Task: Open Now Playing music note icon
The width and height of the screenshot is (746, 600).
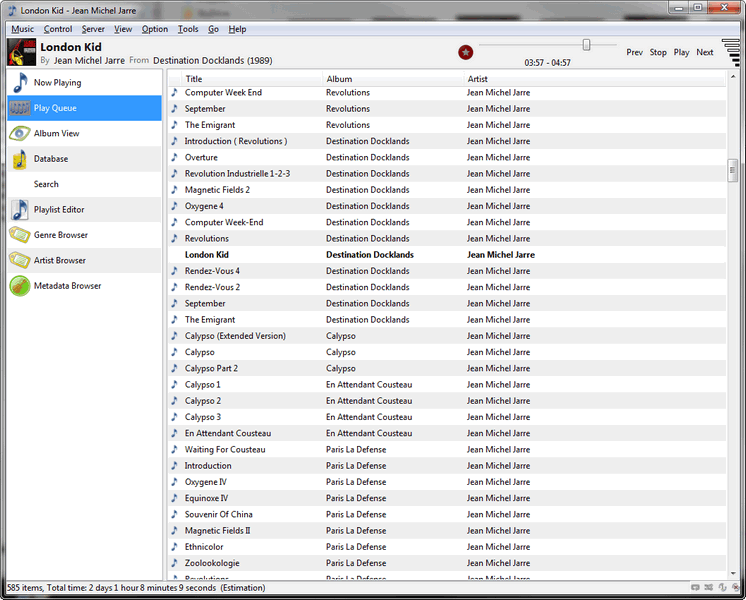Action: (20, 82)
